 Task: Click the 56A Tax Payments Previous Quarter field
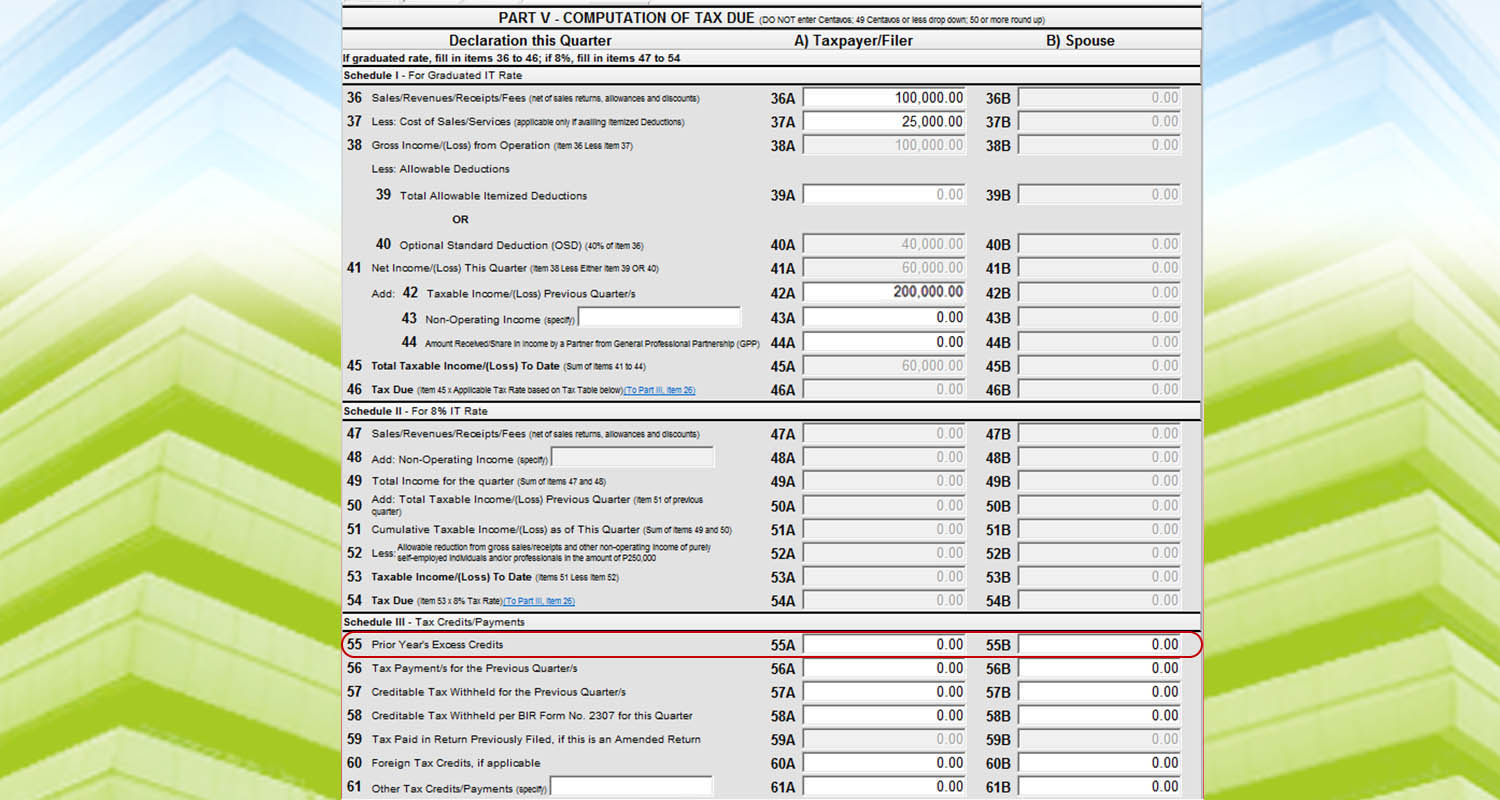(x=884, y=669)
